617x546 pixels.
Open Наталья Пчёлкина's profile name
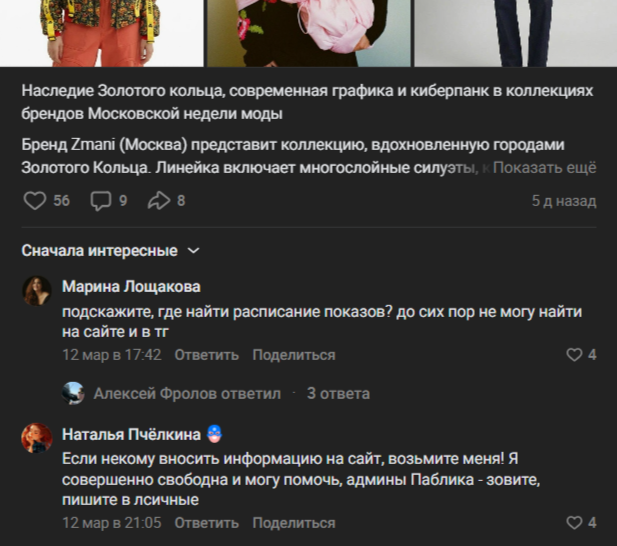(x=131, y=434)
